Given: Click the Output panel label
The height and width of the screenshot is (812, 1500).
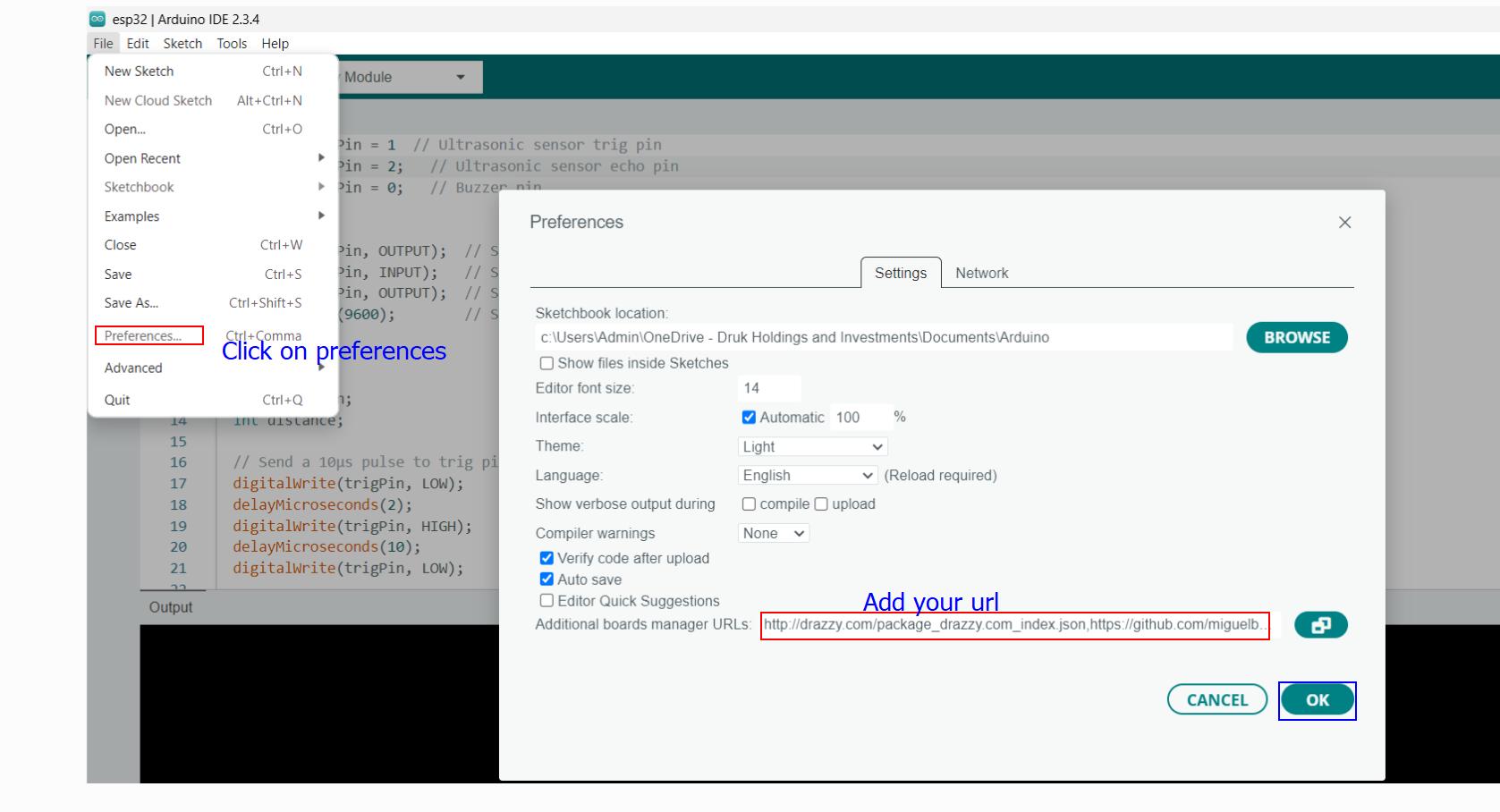Looking at the screenshot, I should (x=171, y=607).
